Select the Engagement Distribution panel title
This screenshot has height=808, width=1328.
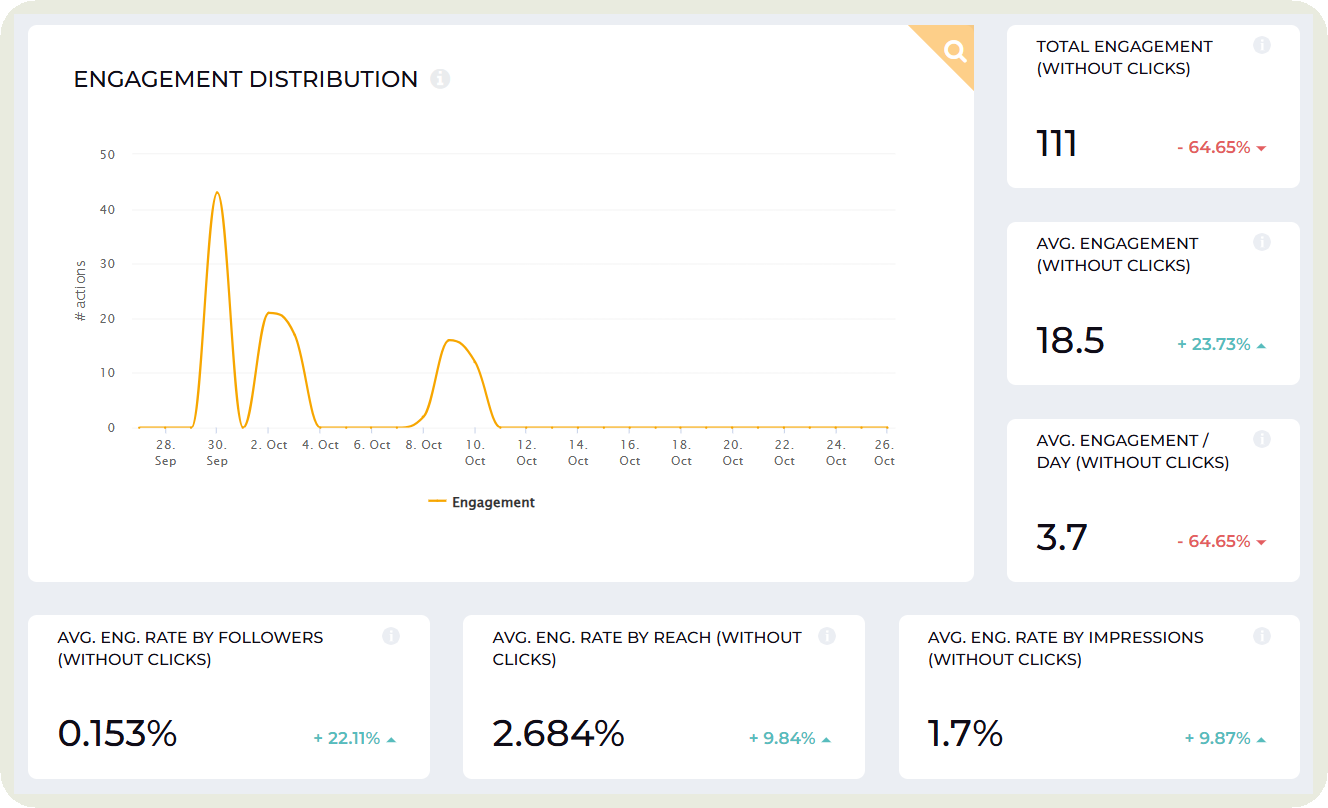(x=245, y=79)
